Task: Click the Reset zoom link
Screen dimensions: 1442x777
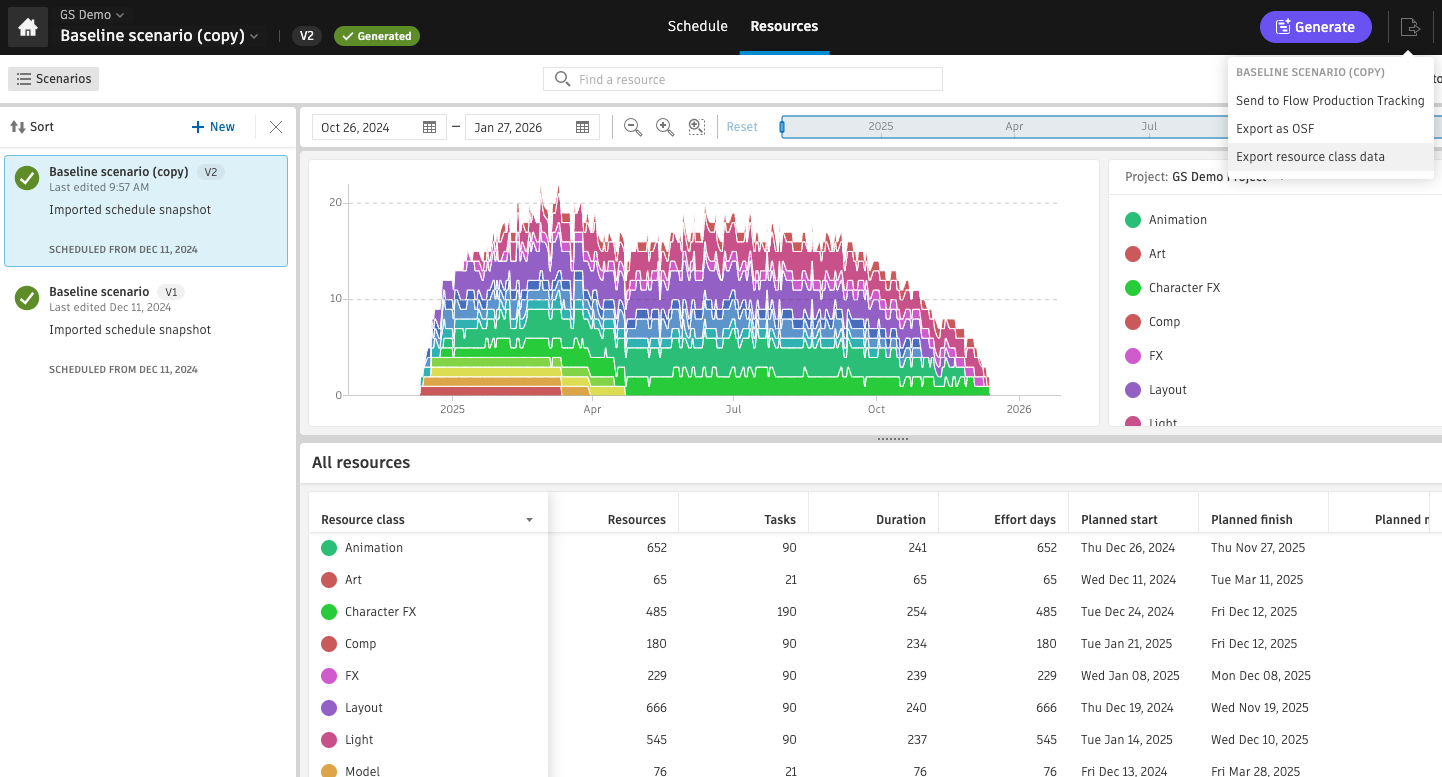Action: tap(742, 127)
